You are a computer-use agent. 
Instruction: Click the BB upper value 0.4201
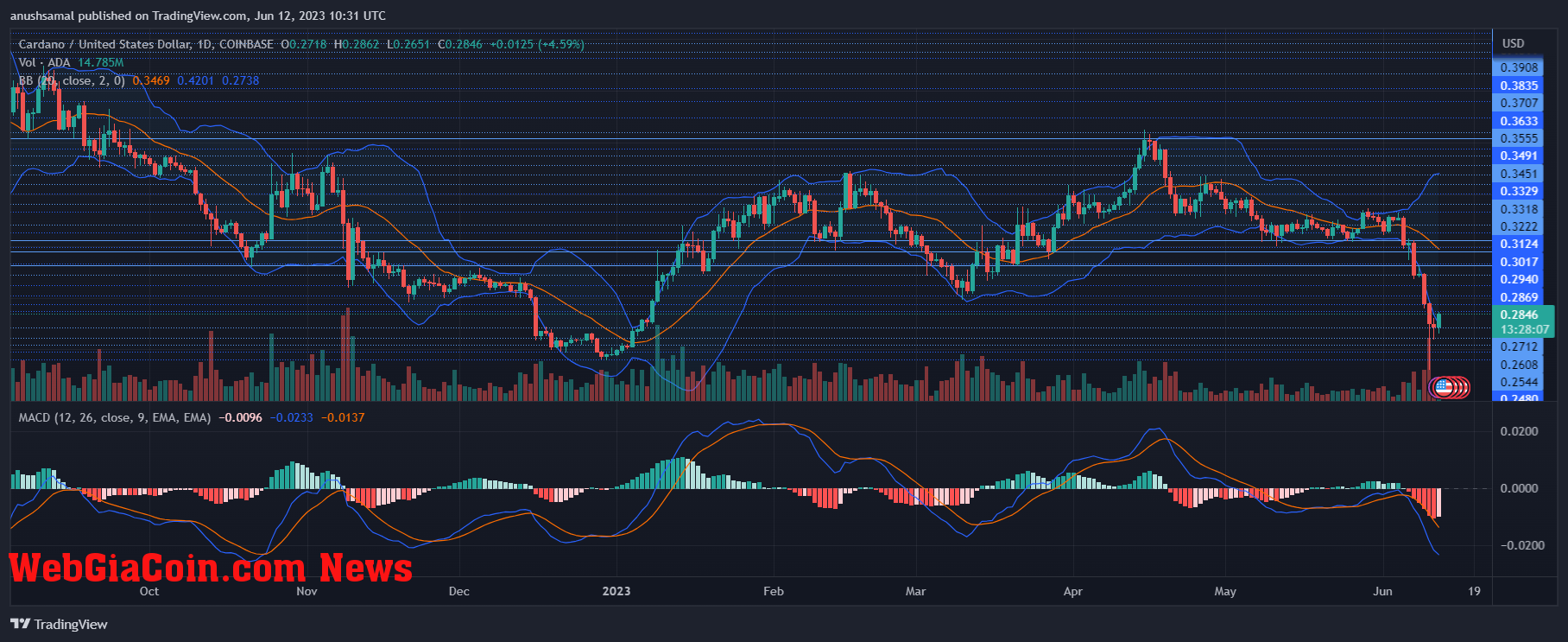coord(196,80)
